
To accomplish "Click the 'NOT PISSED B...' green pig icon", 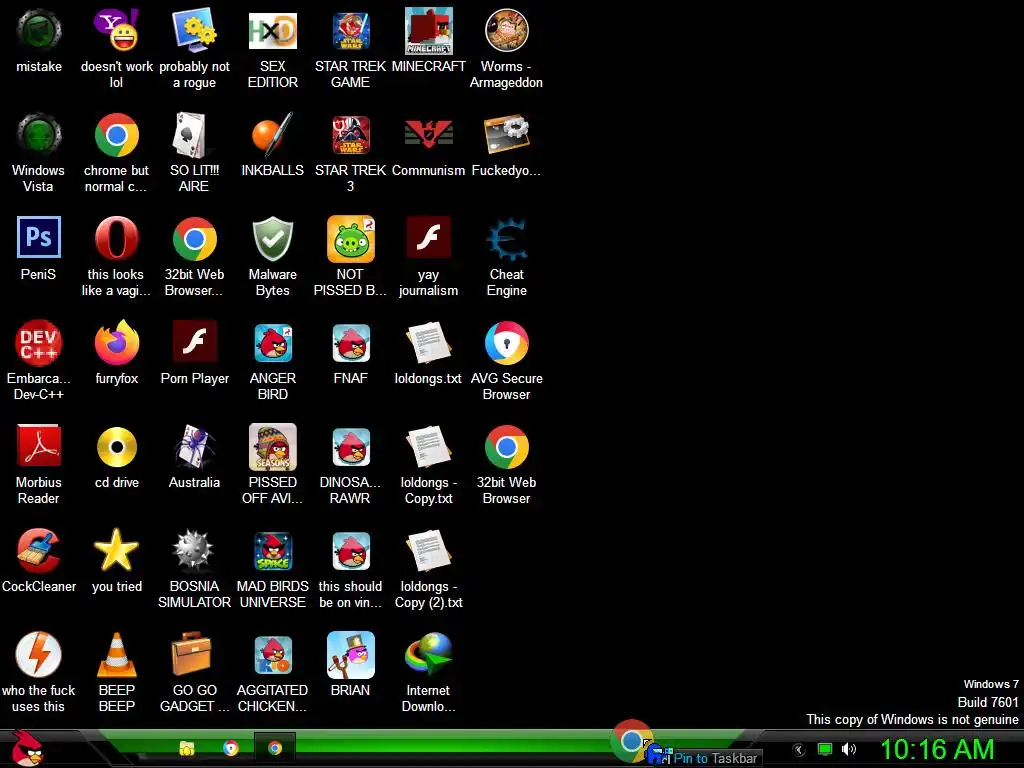I will point(351,239).
